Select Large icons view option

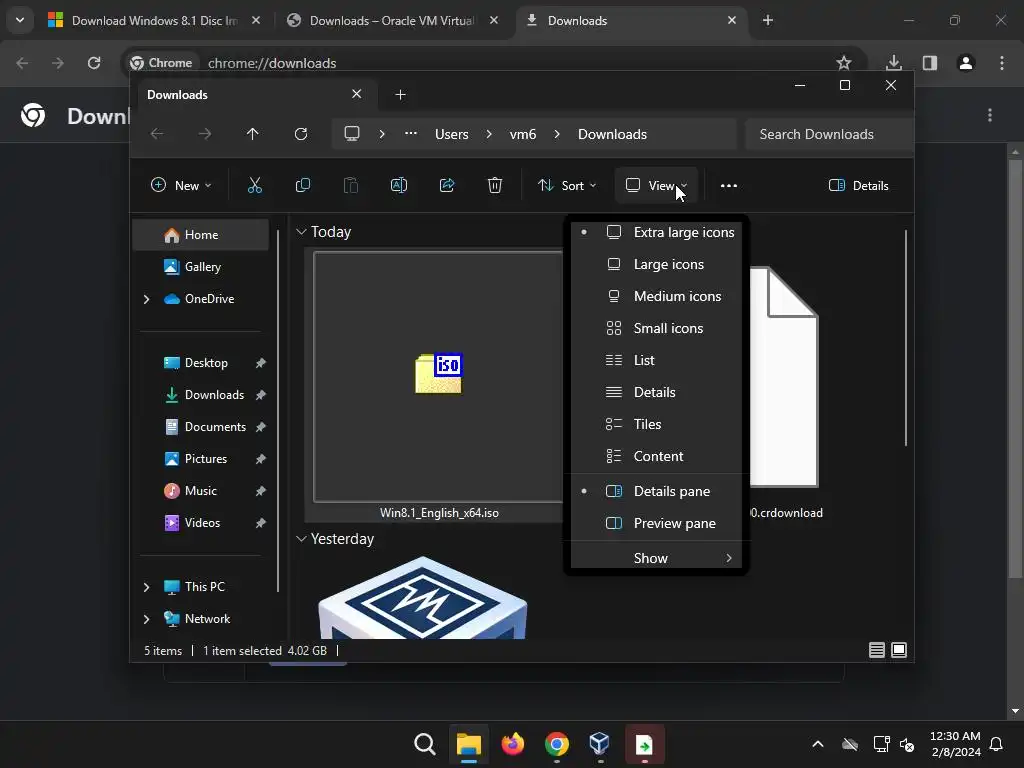coord(656,264)
